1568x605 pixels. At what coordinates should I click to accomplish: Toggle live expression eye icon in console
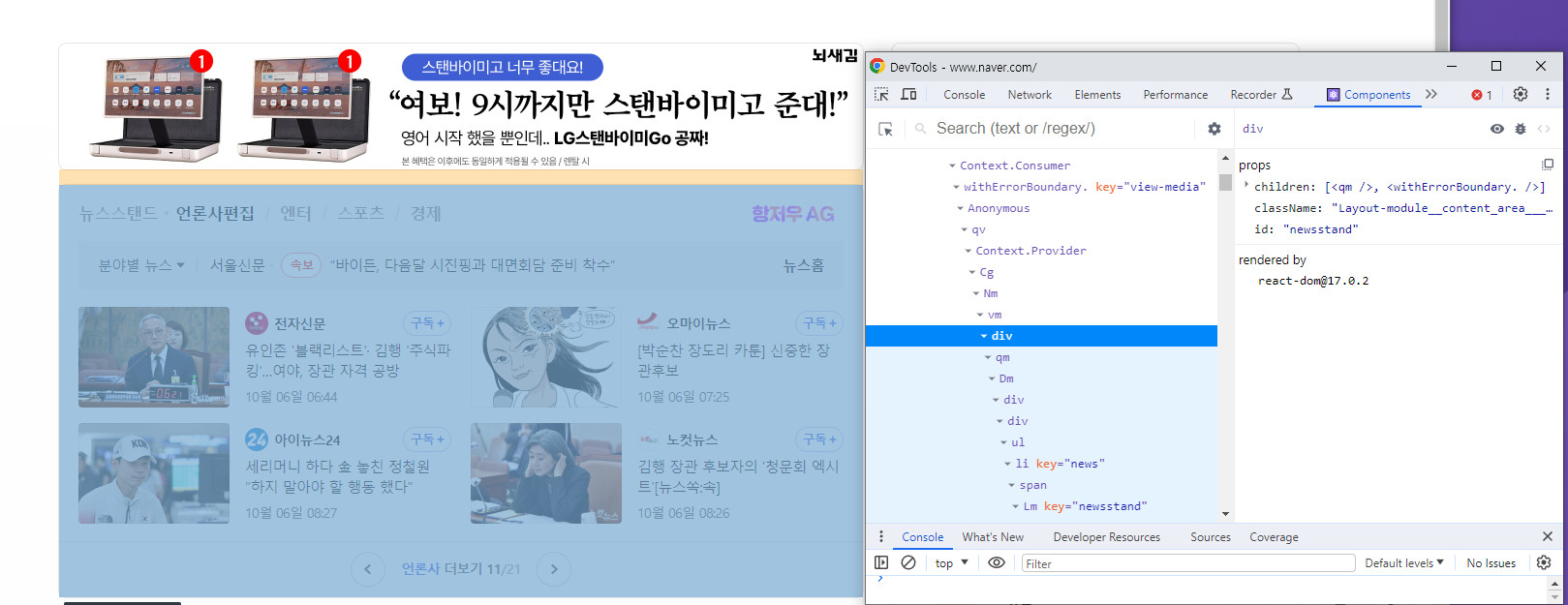[x=997, y=562]
